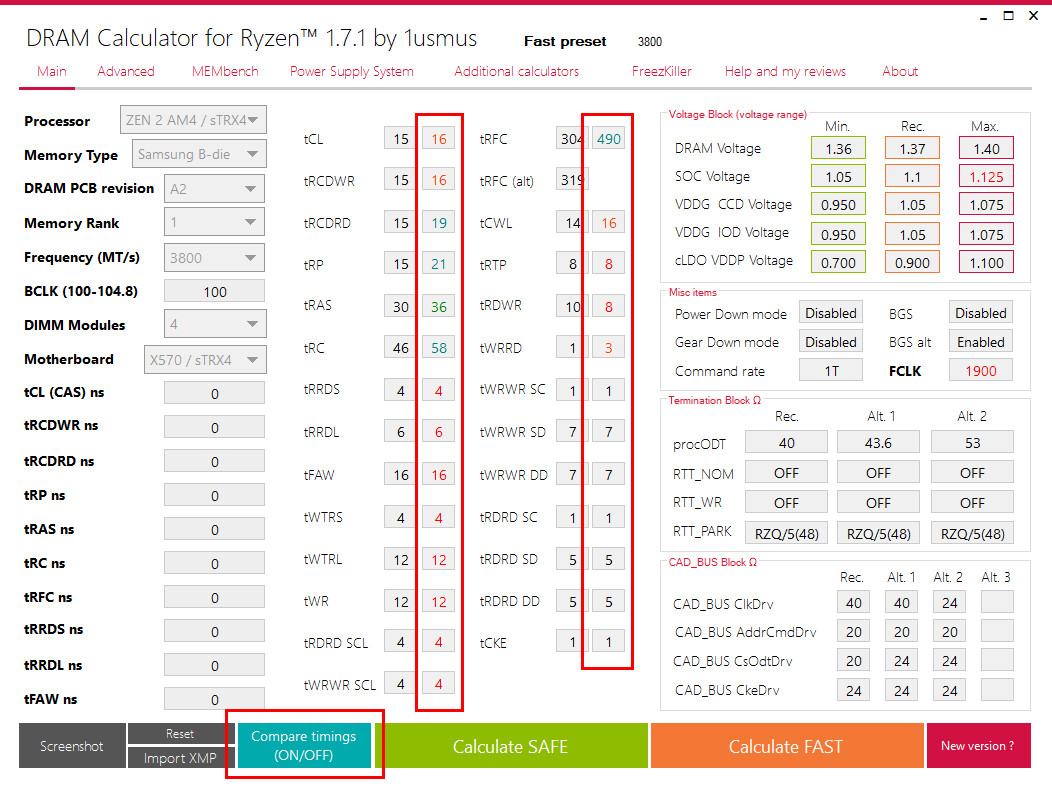The image size is (1052, 790).
Task: Click CAD_BUS ClkDrv Rec value 40
Action: (853, 603)
